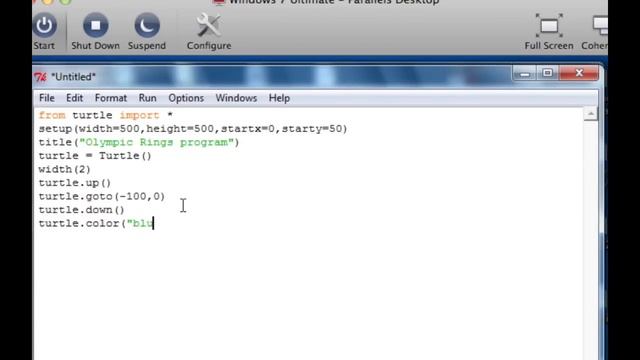Click the setup(width=500 line
Screen dimensions: 640x360
click(x=193, y=129)
